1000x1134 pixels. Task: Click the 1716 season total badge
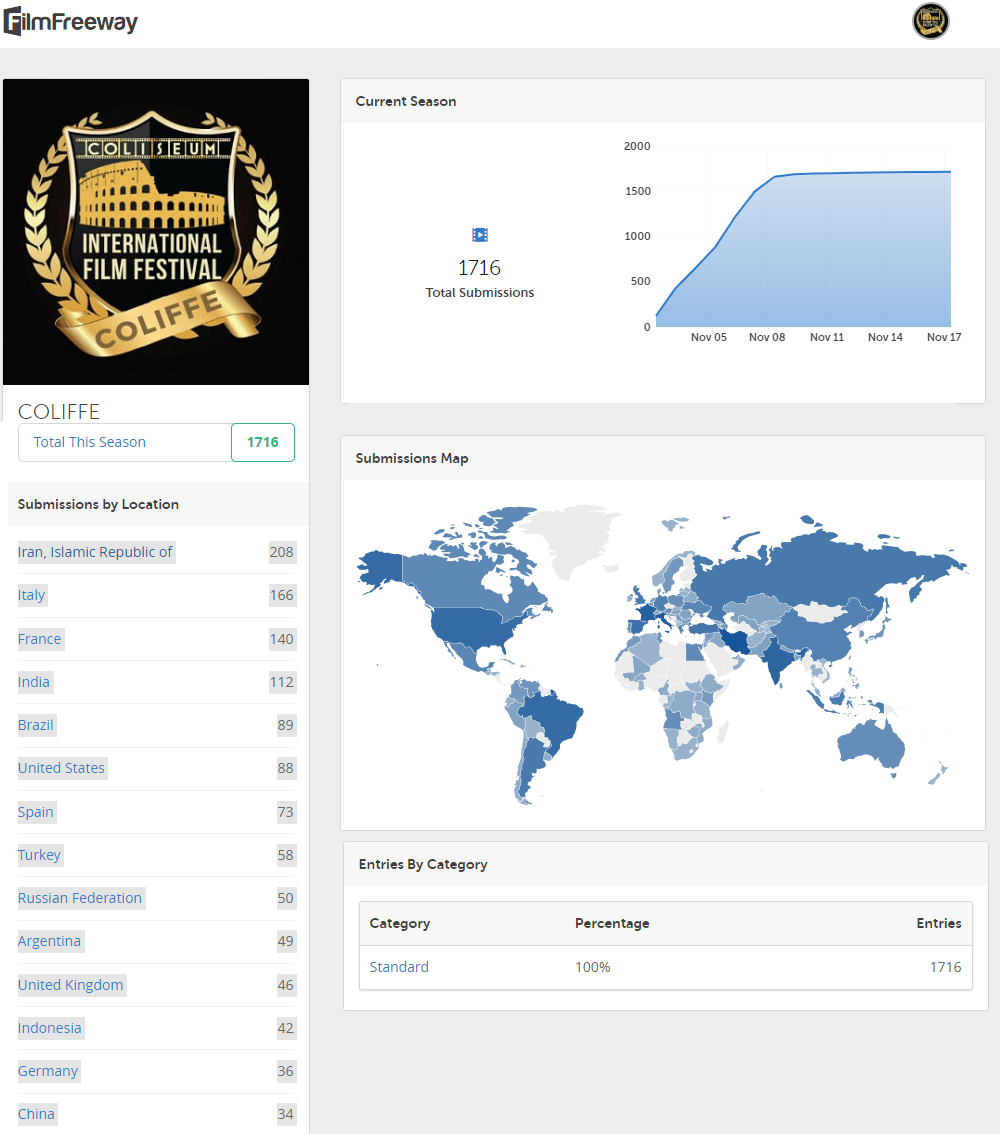point(262,442)
